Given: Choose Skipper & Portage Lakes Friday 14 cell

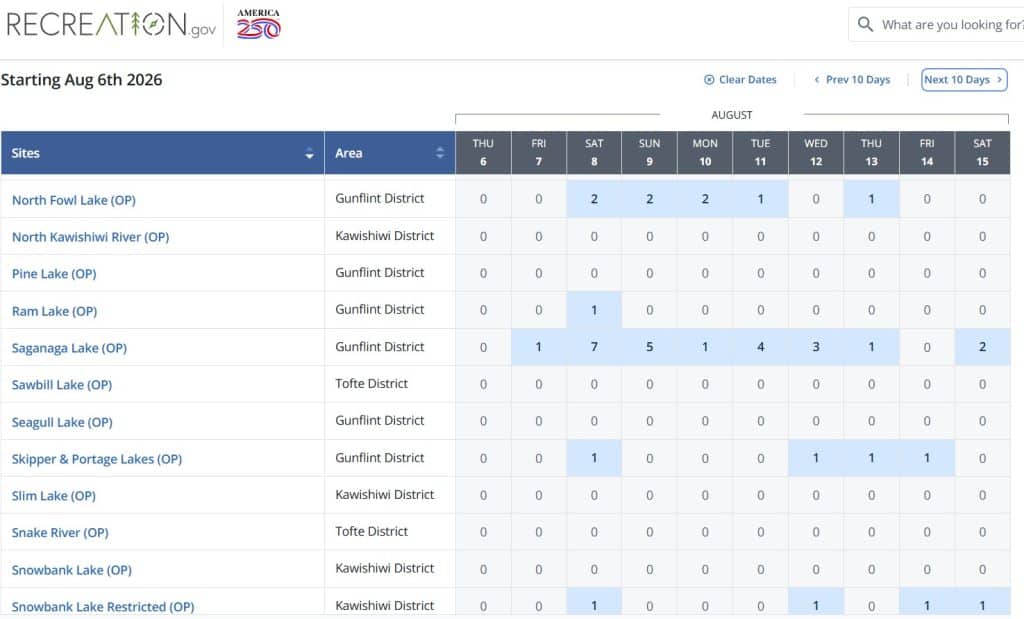Looking at the screenshot, I should pyautogui.click(x=927, y=458).
